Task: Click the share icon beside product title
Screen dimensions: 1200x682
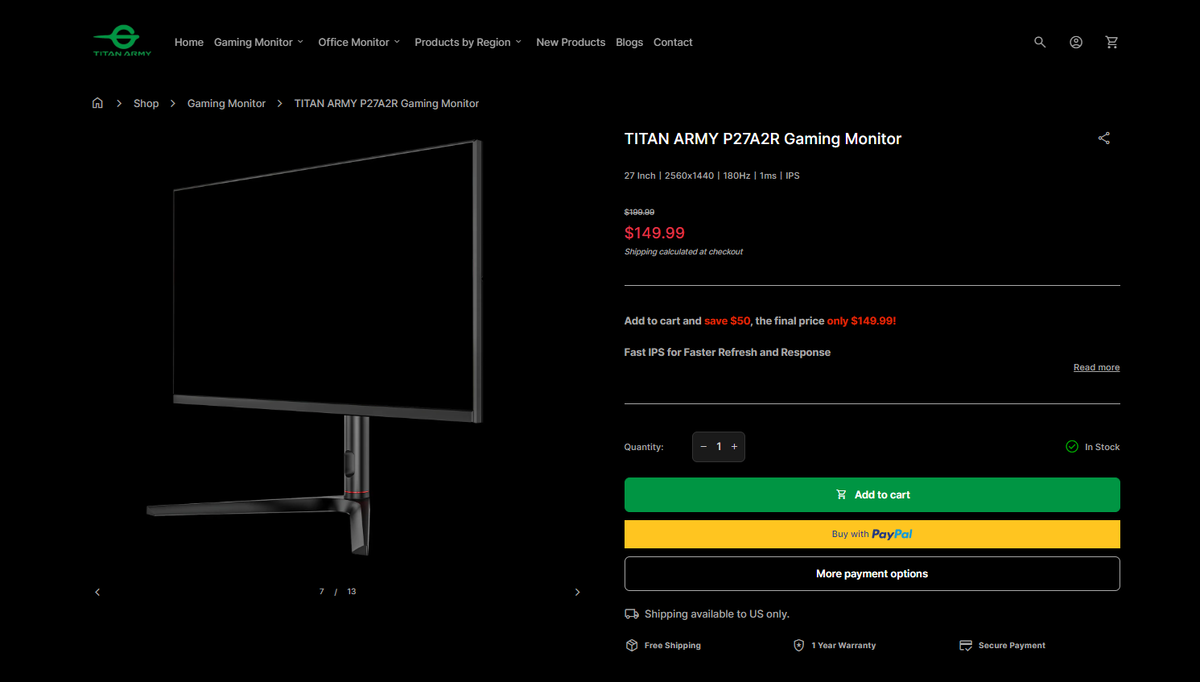Action: click(x=1104, y=138)
